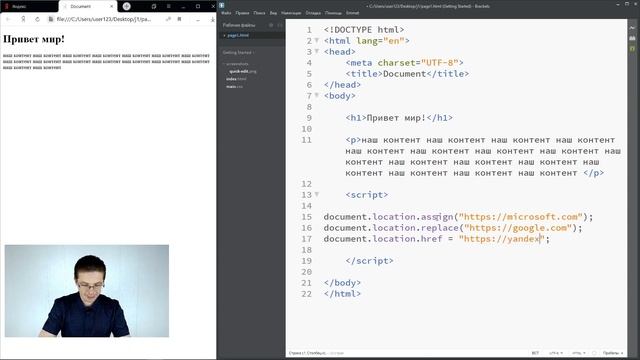The height and width of the screenshot is (360, 640).
Task: Open the Getting Started project dropdown
Action: [238, 53]
